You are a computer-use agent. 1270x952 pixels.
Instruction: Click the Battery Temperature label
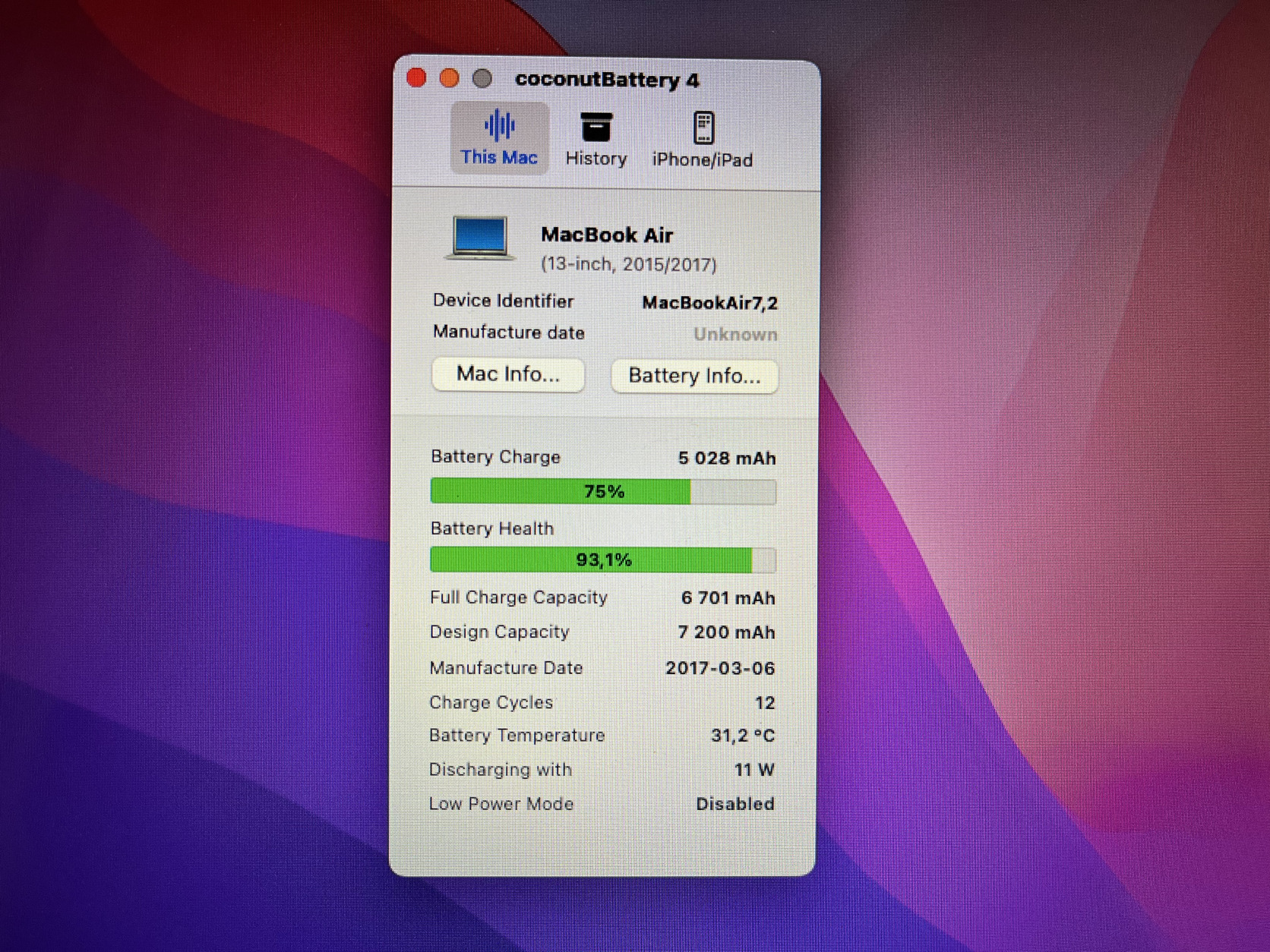pos(517,736)
